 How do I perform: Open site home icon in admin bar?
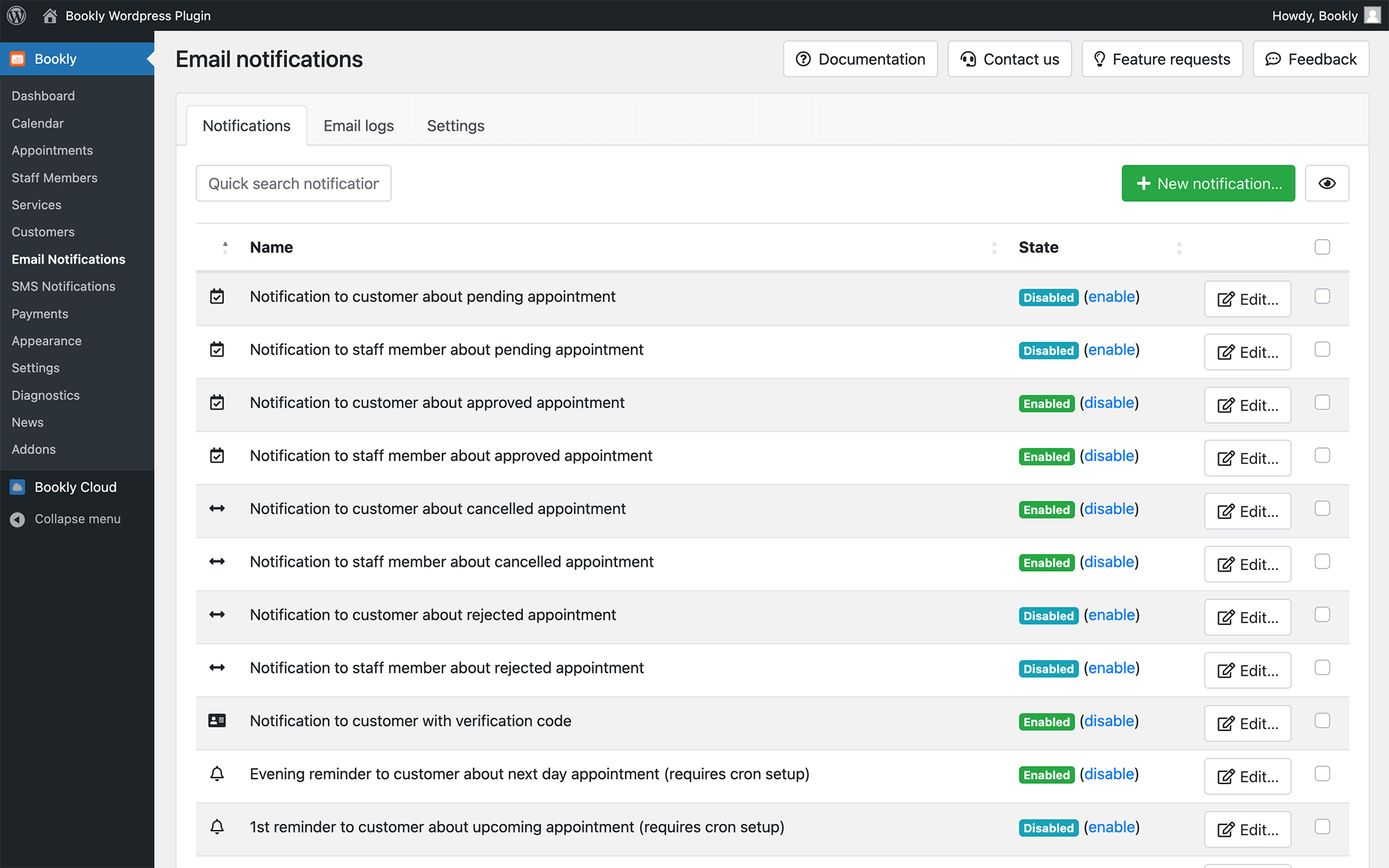coord(50,15)
